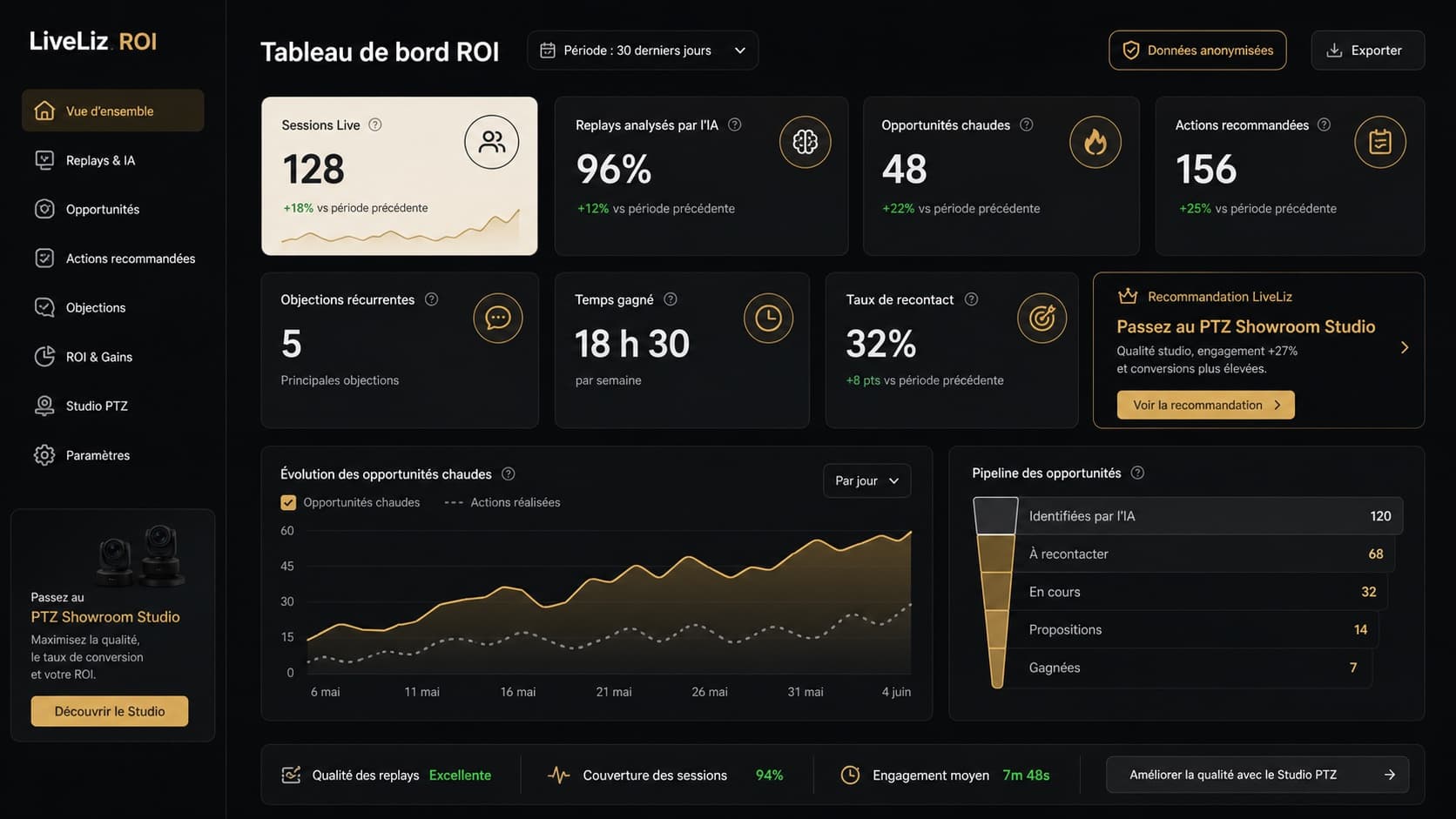Click Améliorer la qualité avec le Studio PTZ
This screenshot has height=819, width=1456.
click(1257, 775)
